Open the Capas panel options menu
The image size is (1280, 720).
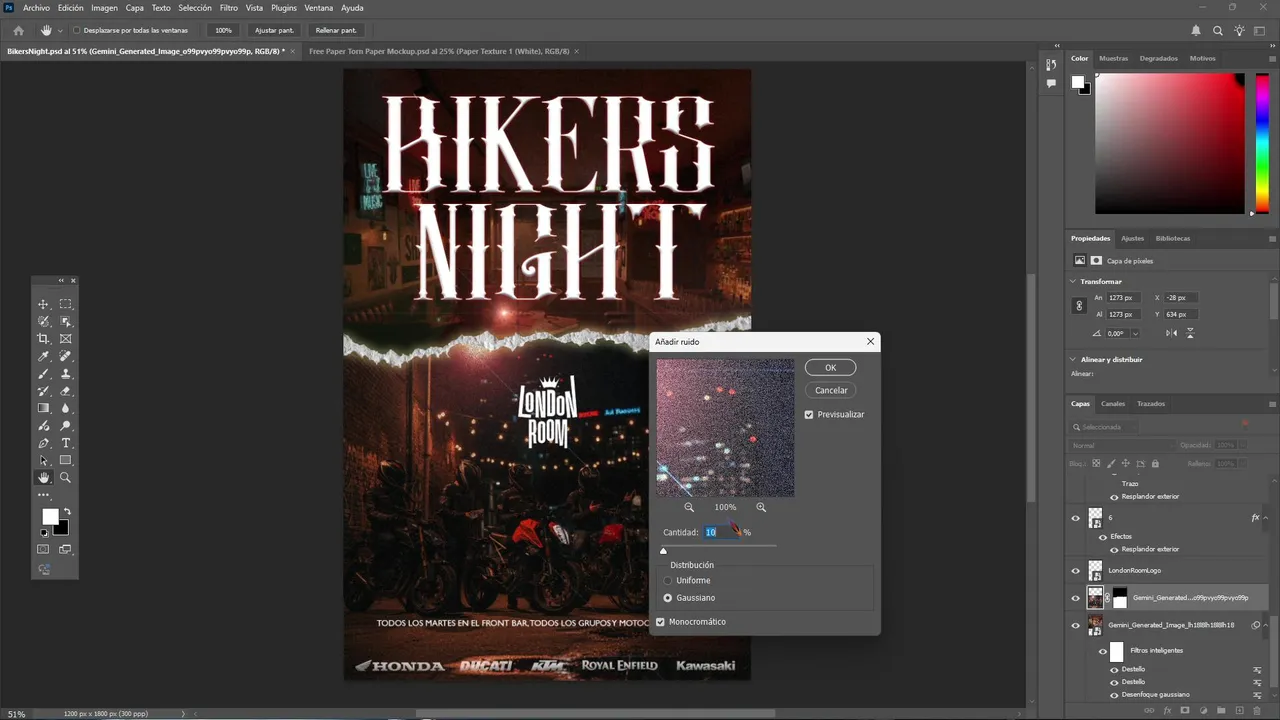coord(1273,404)
